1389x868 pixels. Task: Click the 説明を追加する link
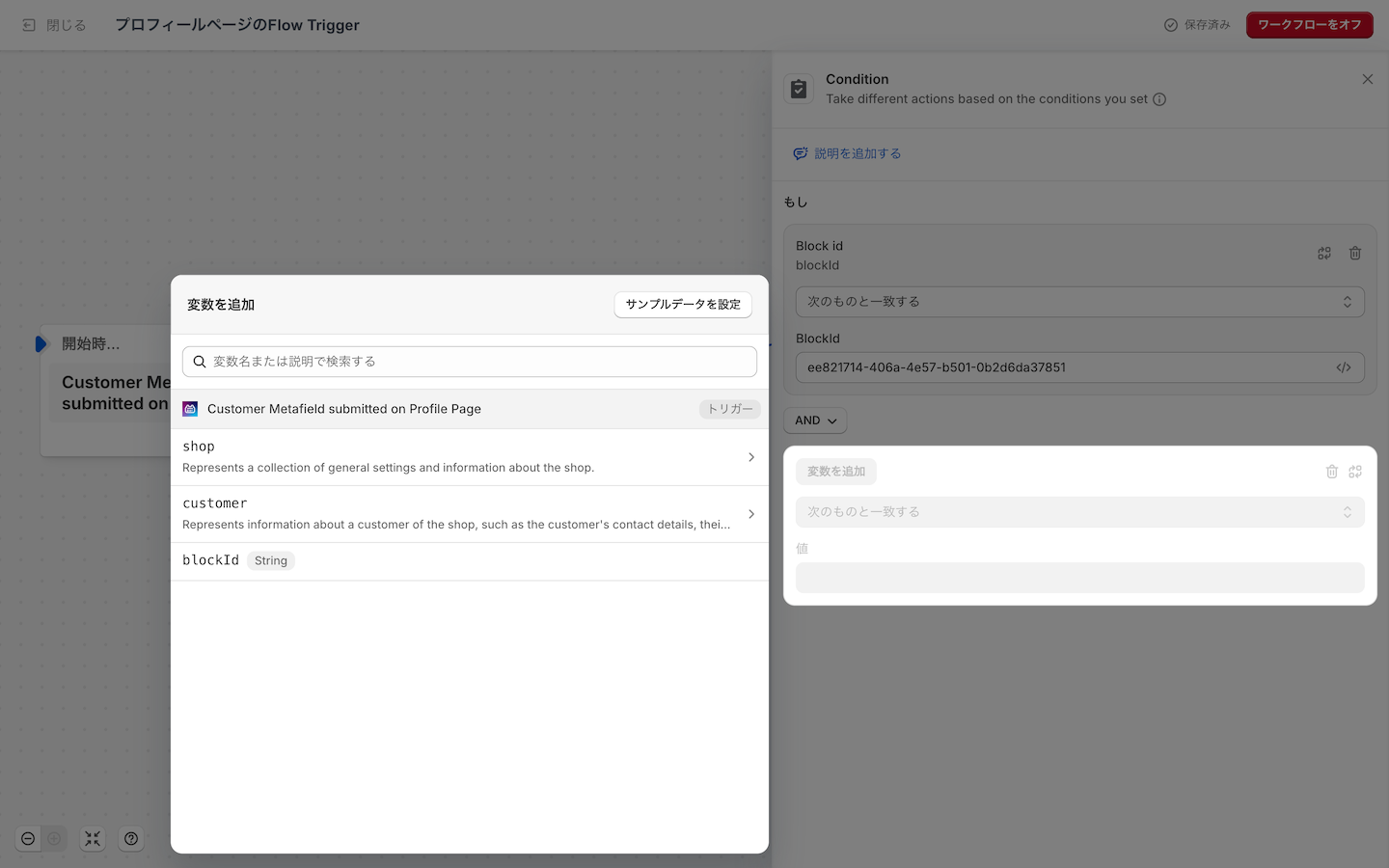(857, 153)
